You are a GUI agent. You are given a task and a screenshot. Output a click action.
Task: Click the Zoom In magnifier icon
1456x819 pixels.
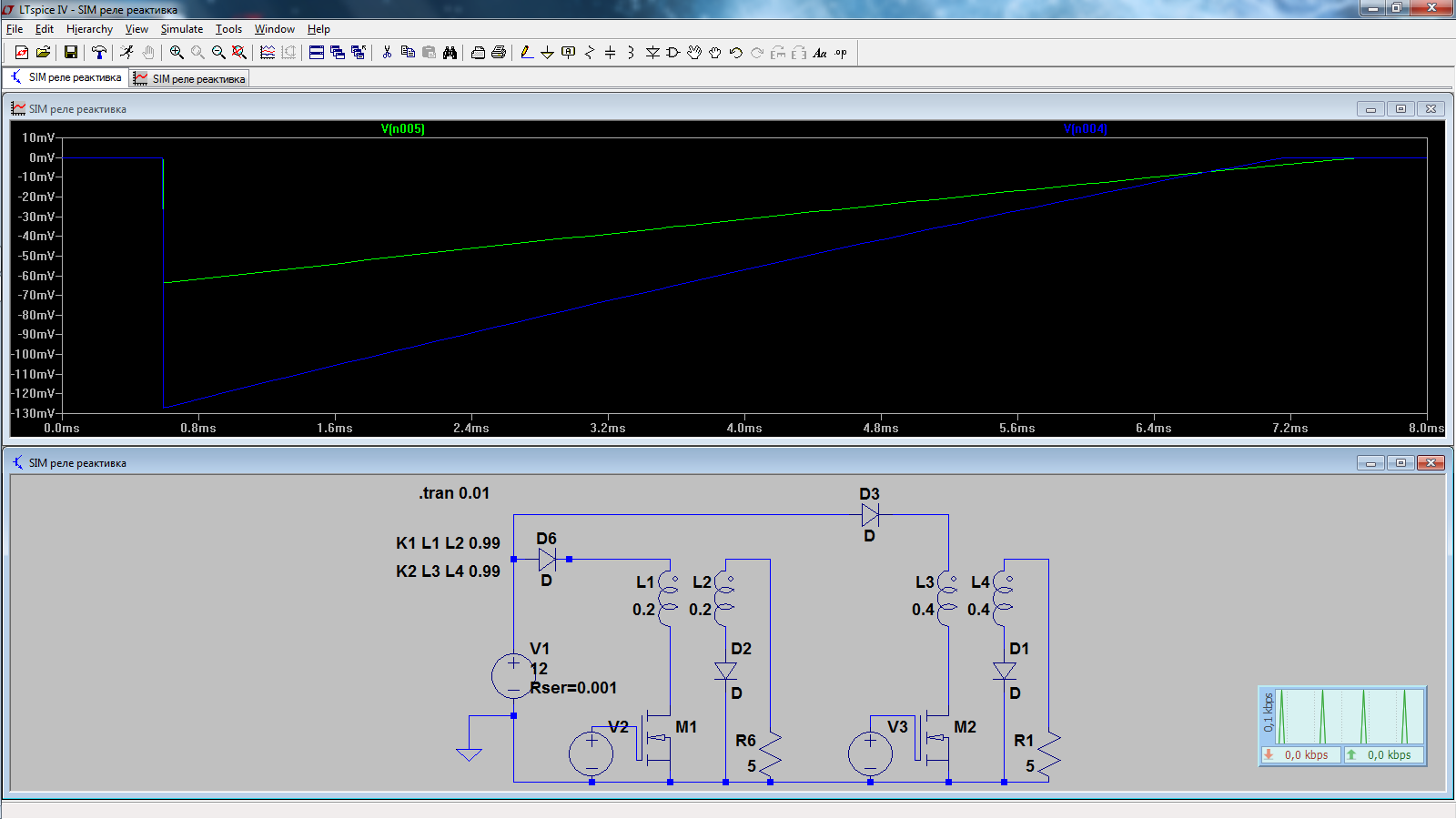pyautogui.click(x=177, y=53)
